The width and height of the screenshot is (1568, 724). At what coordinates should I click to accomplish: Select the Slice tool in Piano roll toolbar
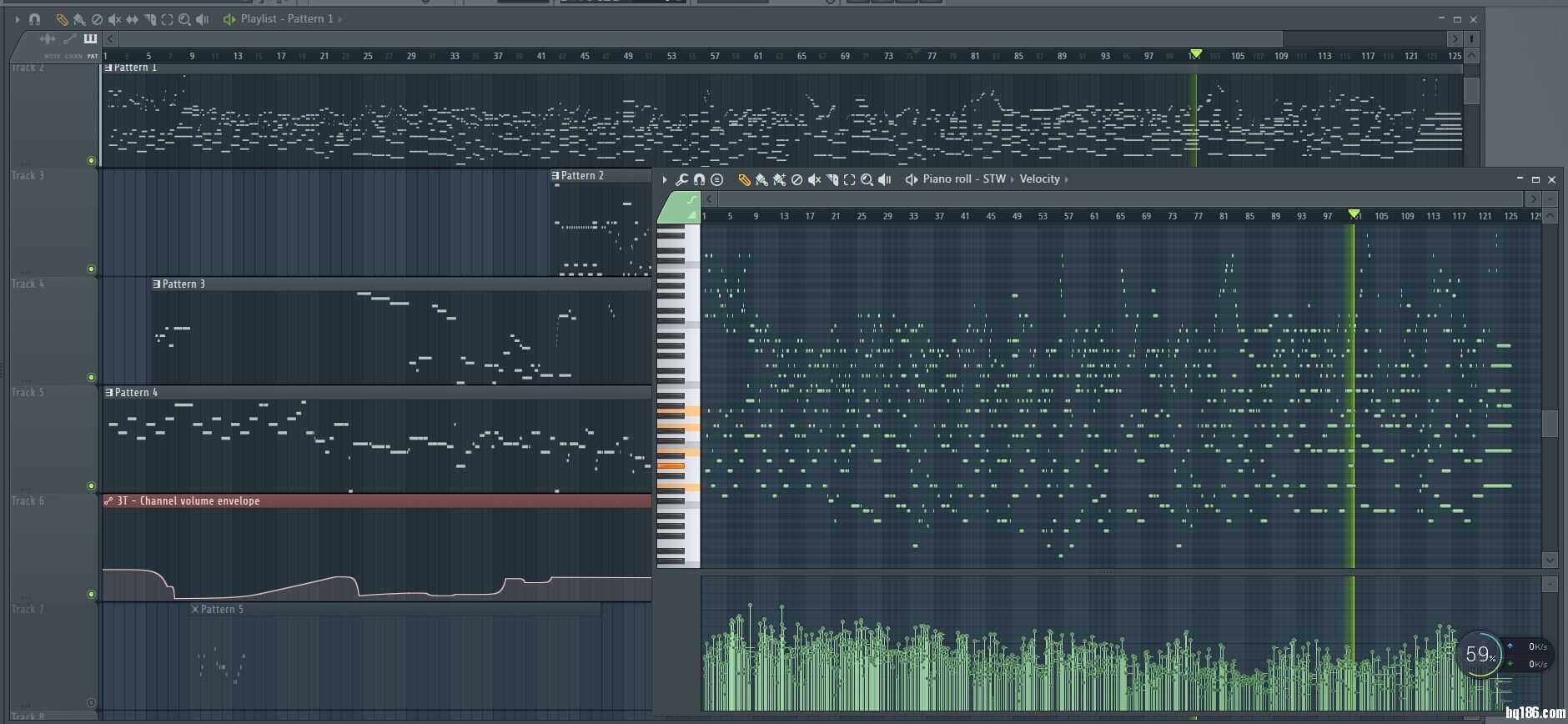coord(832,180)
